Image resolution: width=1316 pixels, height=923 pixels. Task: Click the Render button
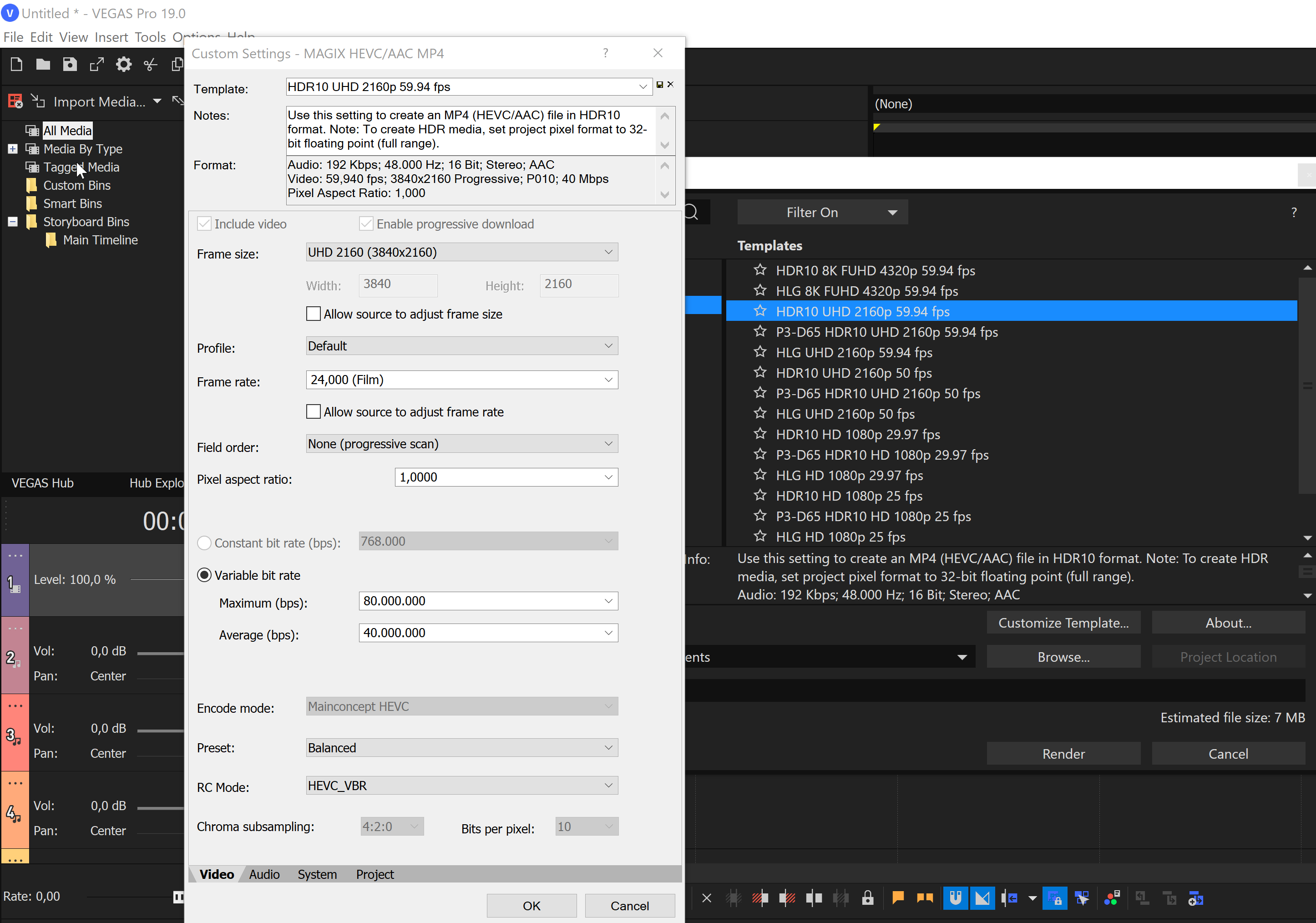[1063, 754]
